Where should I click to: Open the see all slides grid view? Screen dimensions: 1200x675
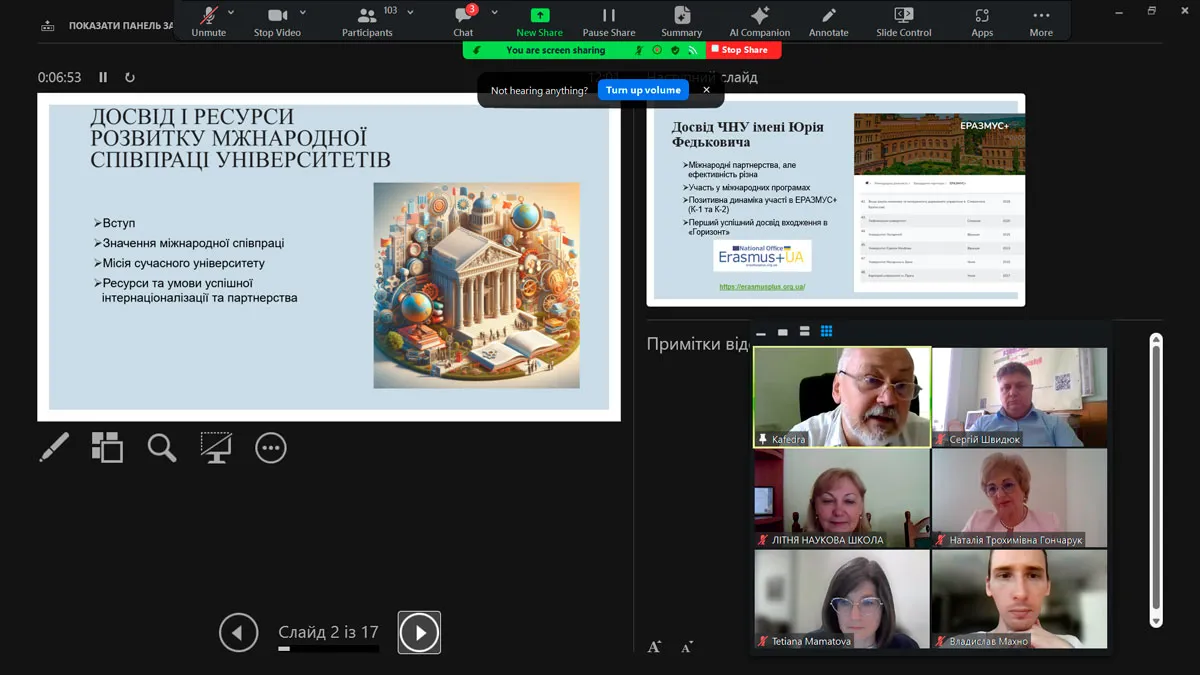[x=107, y=447]
